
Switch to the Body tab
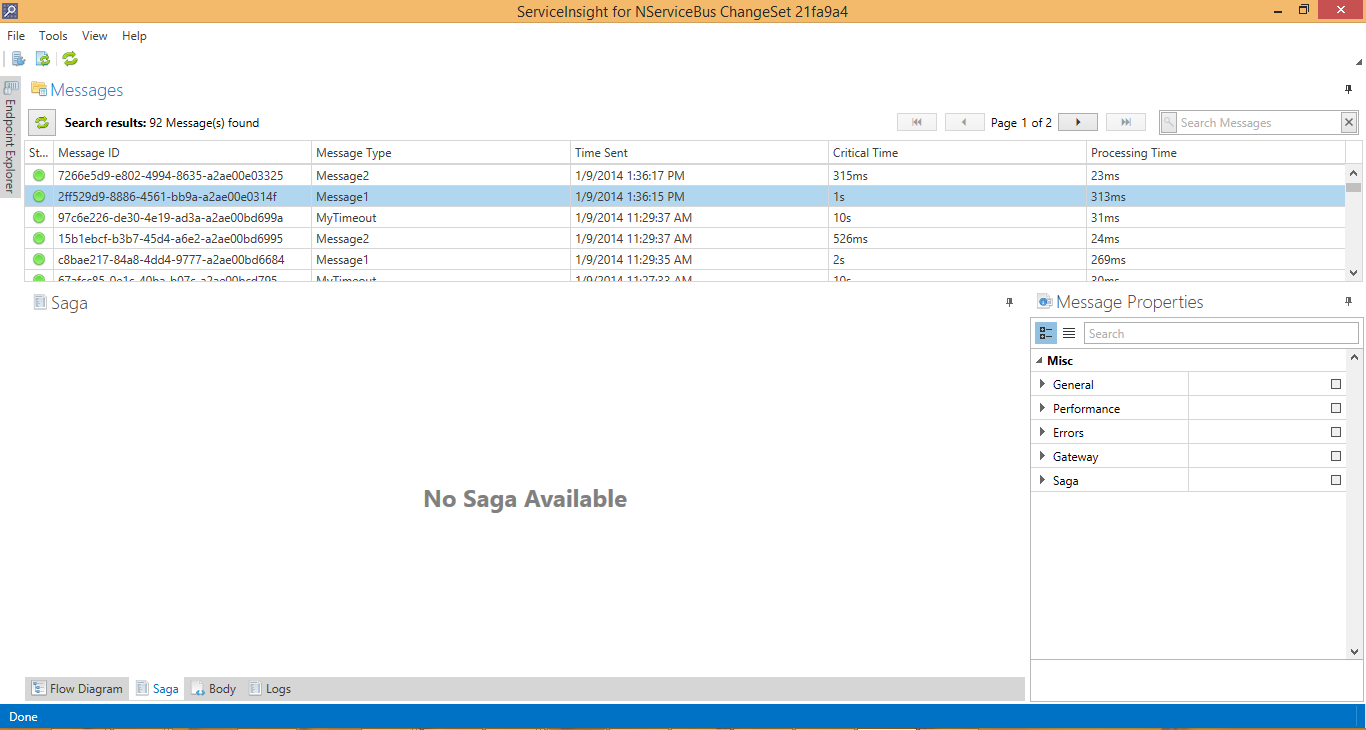(x=214, y=689)
